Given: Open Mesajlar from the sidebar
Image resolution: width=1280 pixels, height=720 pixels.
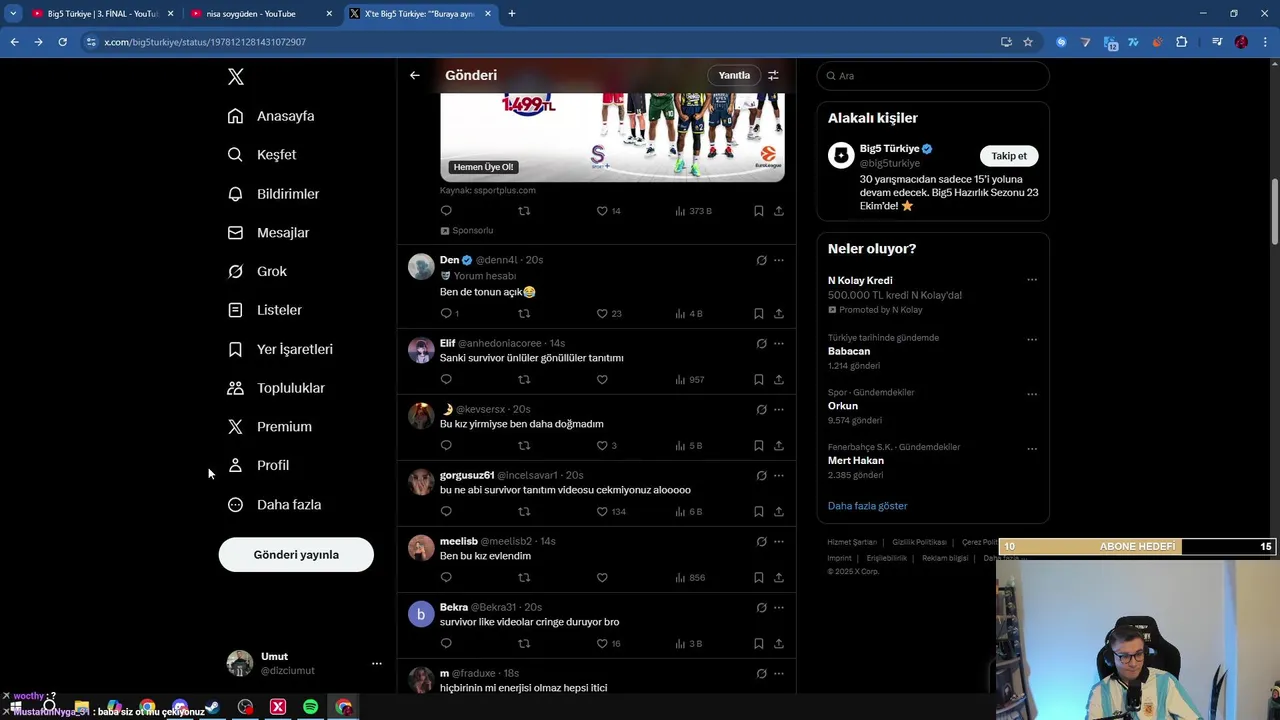Looking at the screenshot, I should pyautogui.click(x=268, y=233).
